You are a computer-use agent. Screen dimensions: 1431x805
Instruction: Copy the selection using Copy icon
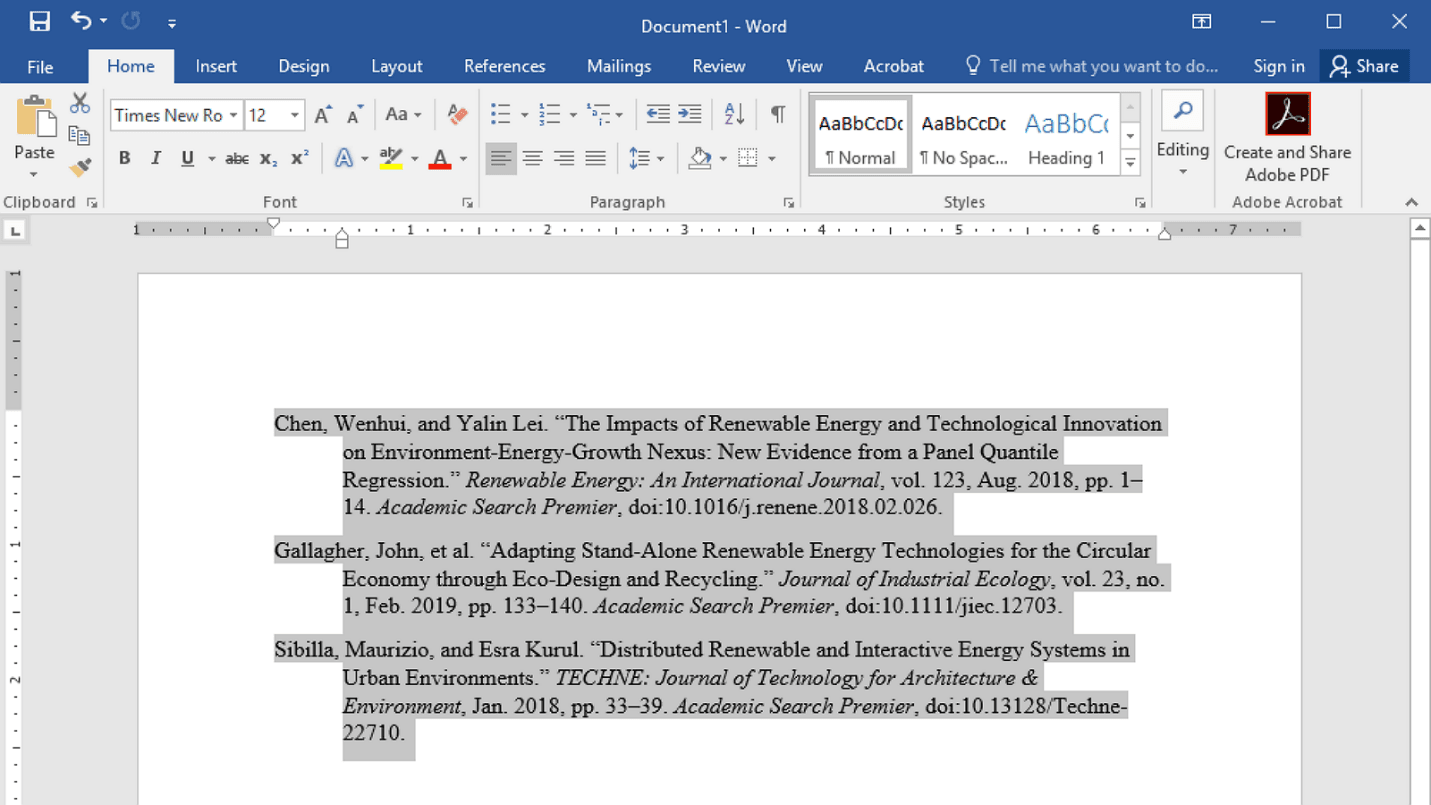click(80, 135)
